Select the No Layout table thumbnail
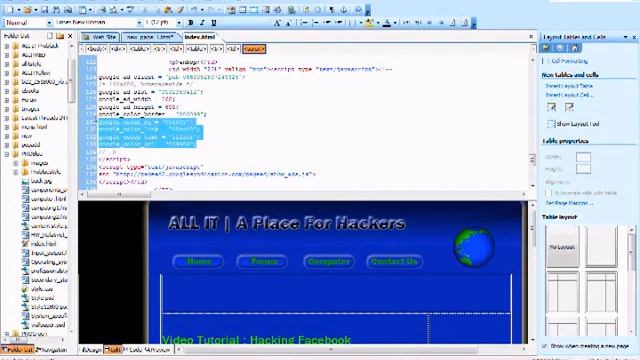 click(x=562, y=247)
